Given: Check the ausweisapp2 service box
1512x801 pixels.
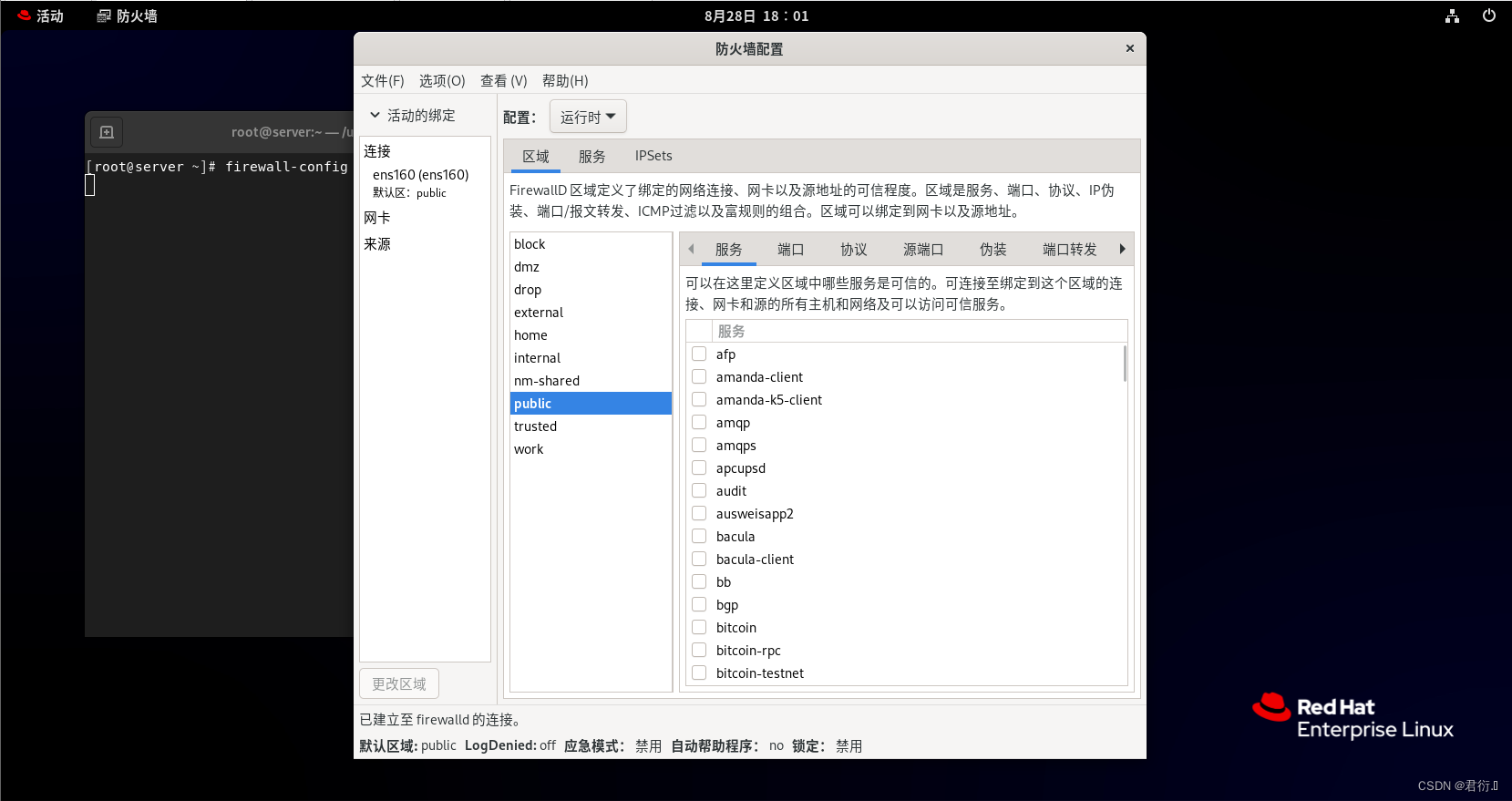Looking at the screenshot, I should 699,513.
